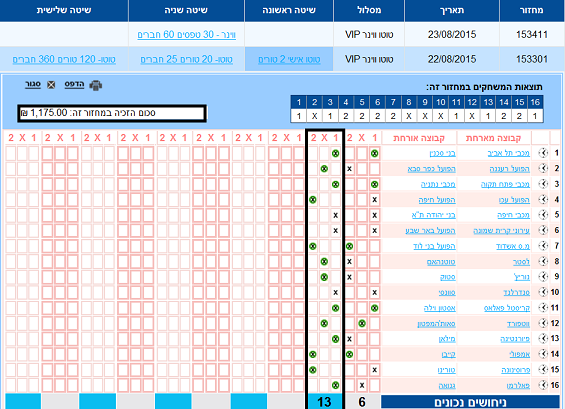Screen dimensions: 565x409
Task: Open the טוטו- 120 טורים 360 חברים link
Action: coord(64,59)
